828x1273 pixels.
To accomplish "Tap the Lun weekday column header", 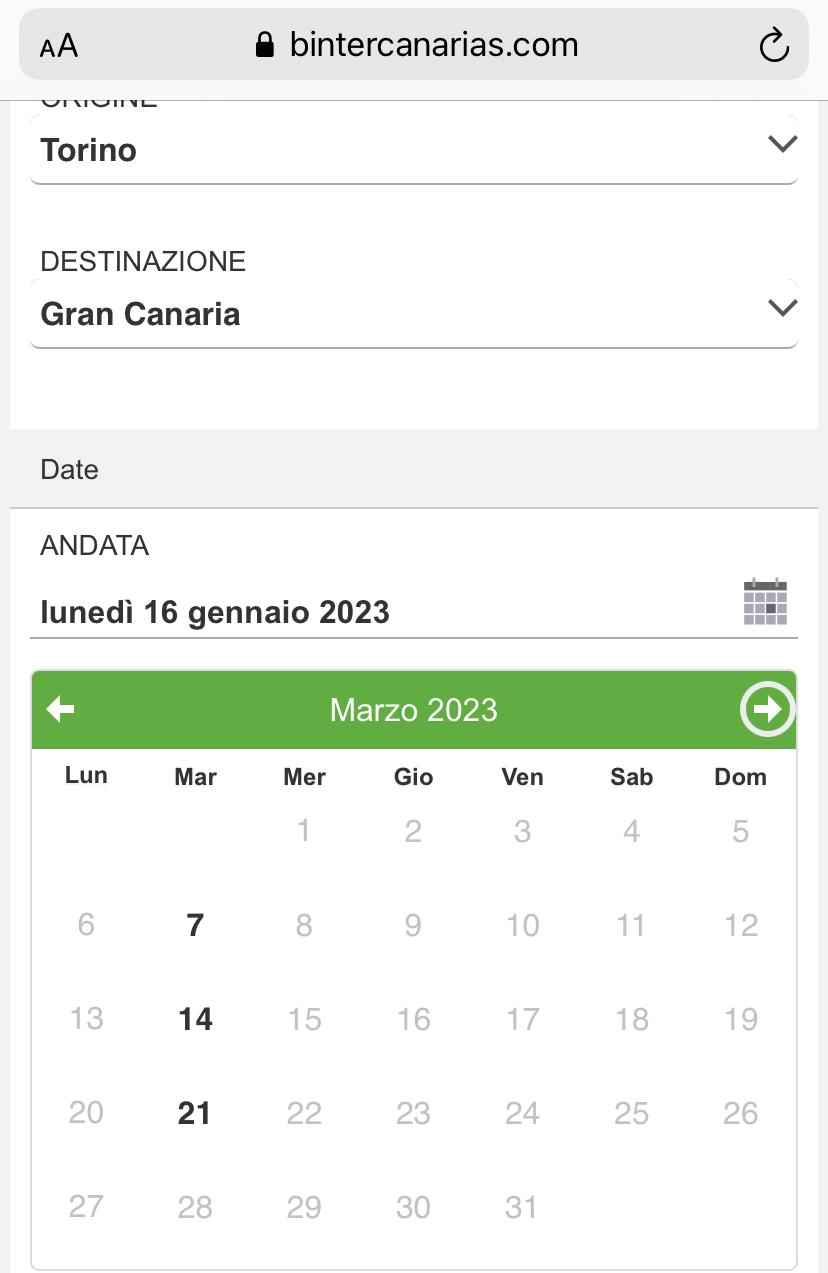I will coord(86,776).
